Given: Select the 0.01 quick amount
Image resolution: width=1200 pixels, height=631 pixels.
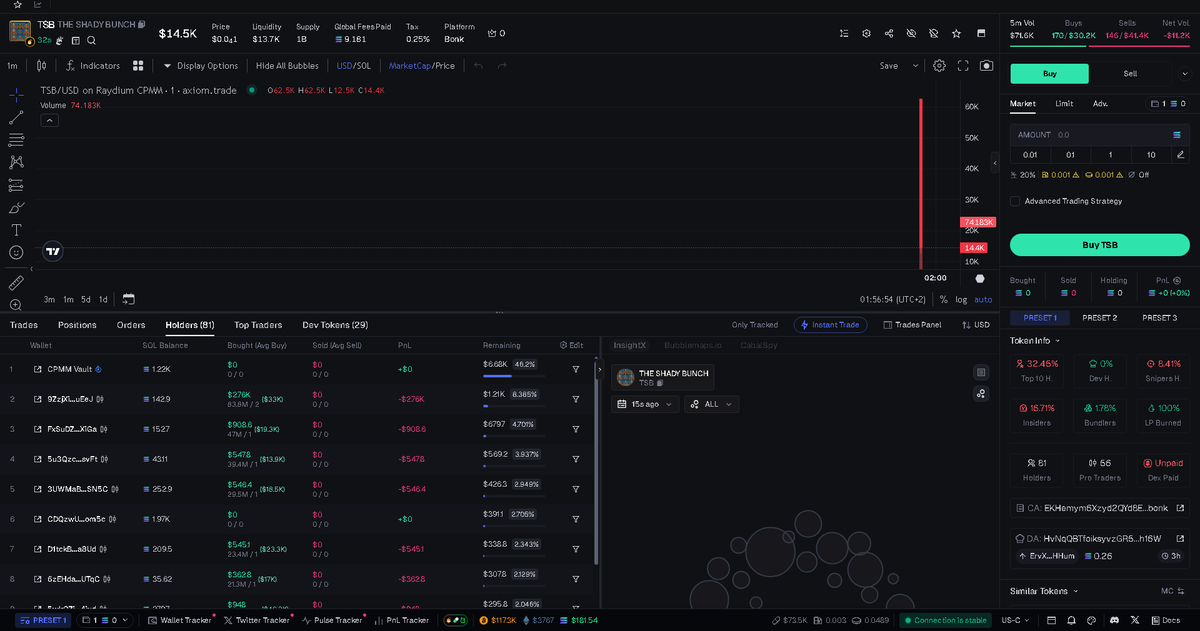Looking at the screenshot, I should 1030,155.
